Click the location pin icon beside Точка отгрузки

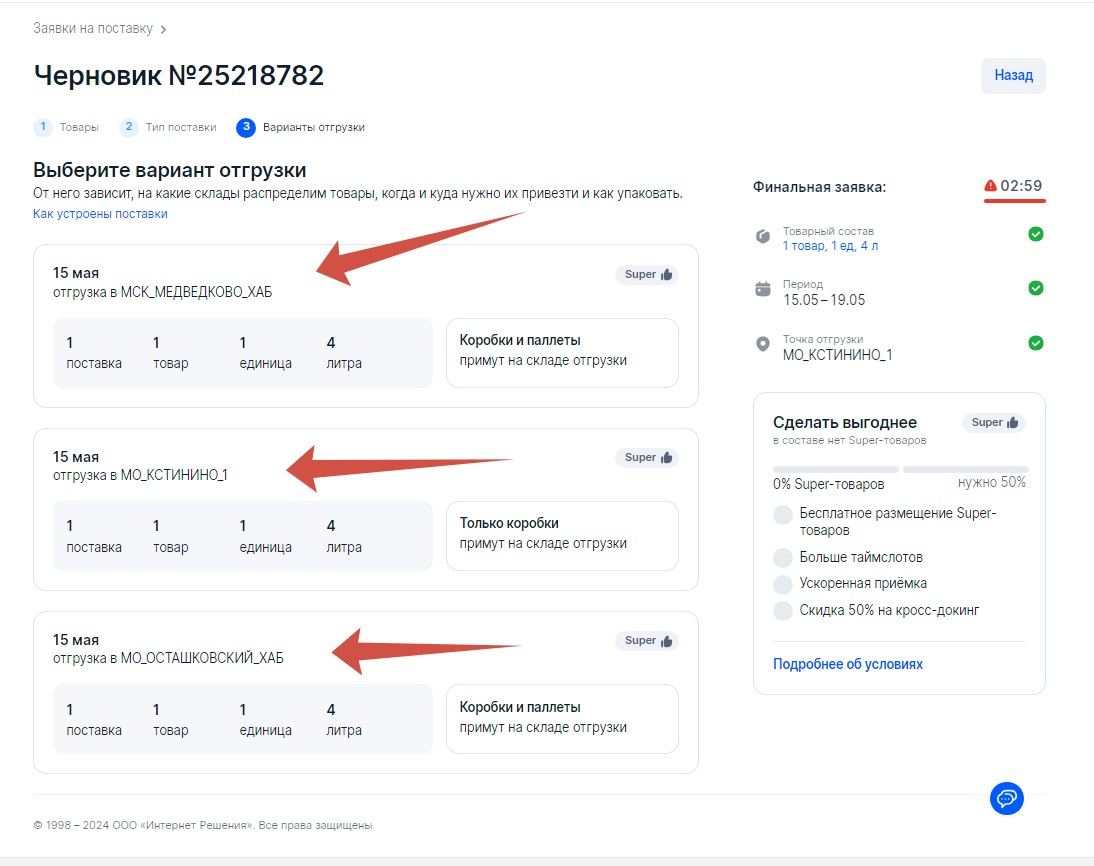pyautogui.click(x=763, y=344)
